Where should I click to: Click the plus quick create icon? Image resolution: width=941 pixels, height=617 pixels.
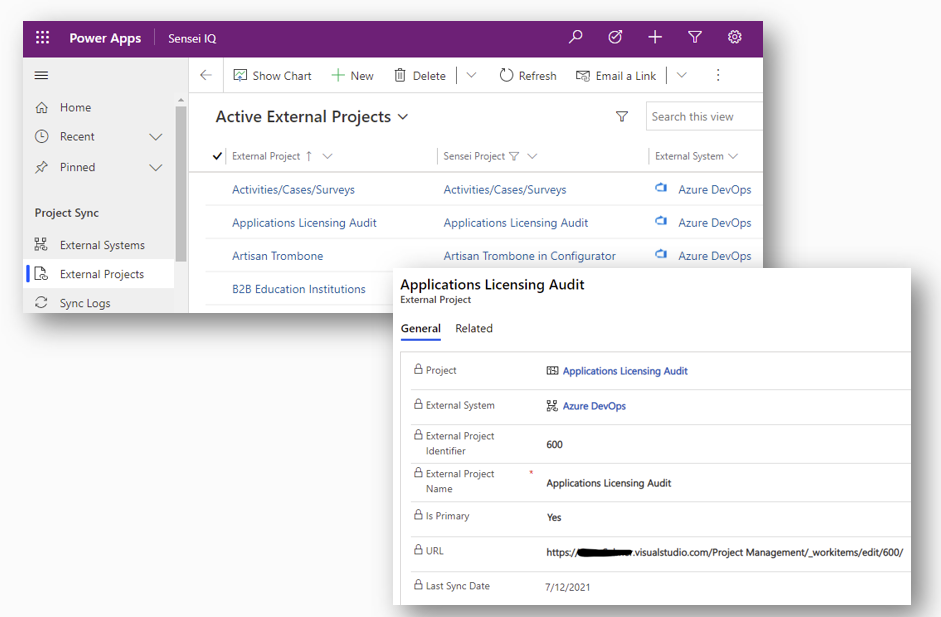coord(655,37)
